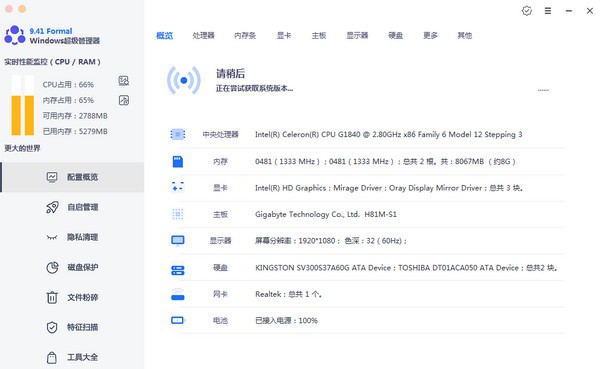Click the Gigabyte Technology H81M-S1 text

[x=326, y=214]
